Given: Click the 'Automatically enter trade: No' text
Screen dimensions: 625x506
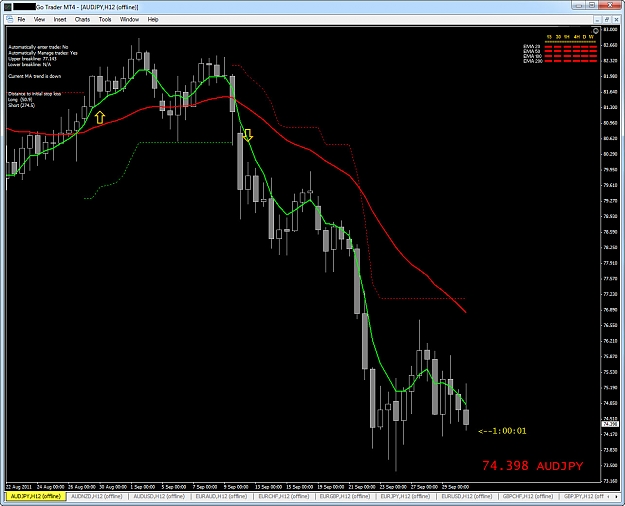Looking at the screenshot, I should pyautogui.click(x=38, y=47).
